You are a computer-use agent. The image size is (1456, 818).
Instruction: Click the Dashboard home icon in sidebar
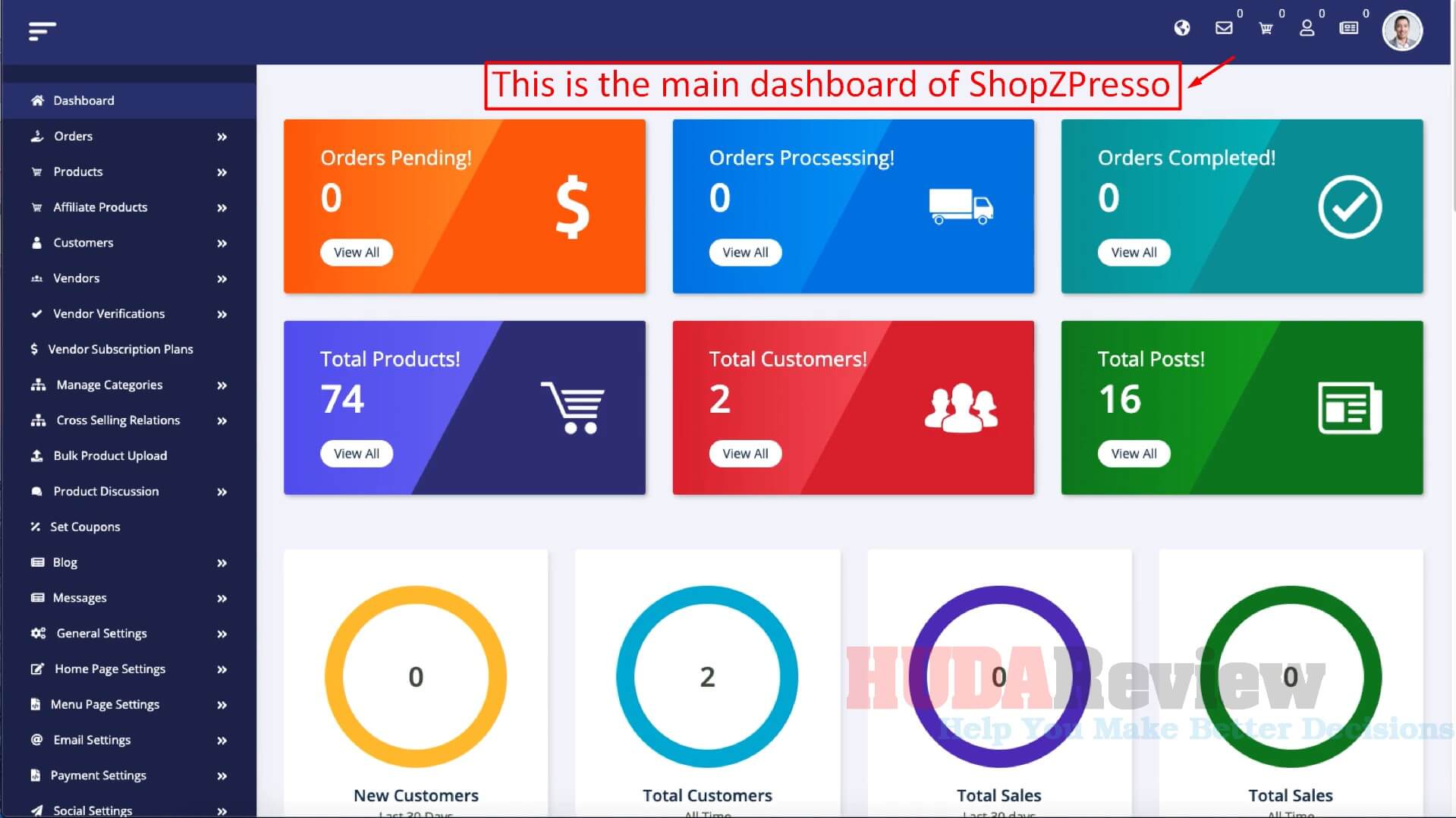pyautogui.click(x=37, y=100)
